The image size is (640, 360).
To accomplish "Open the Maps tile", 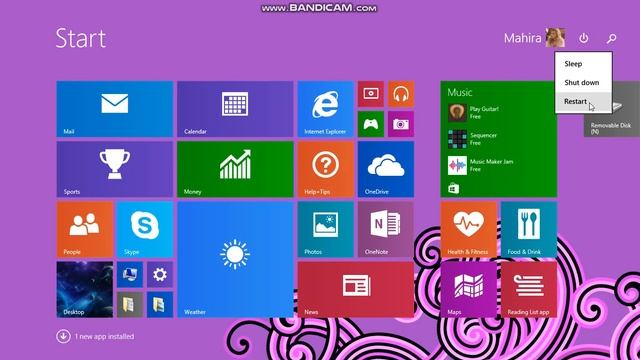I will [469, 290].
